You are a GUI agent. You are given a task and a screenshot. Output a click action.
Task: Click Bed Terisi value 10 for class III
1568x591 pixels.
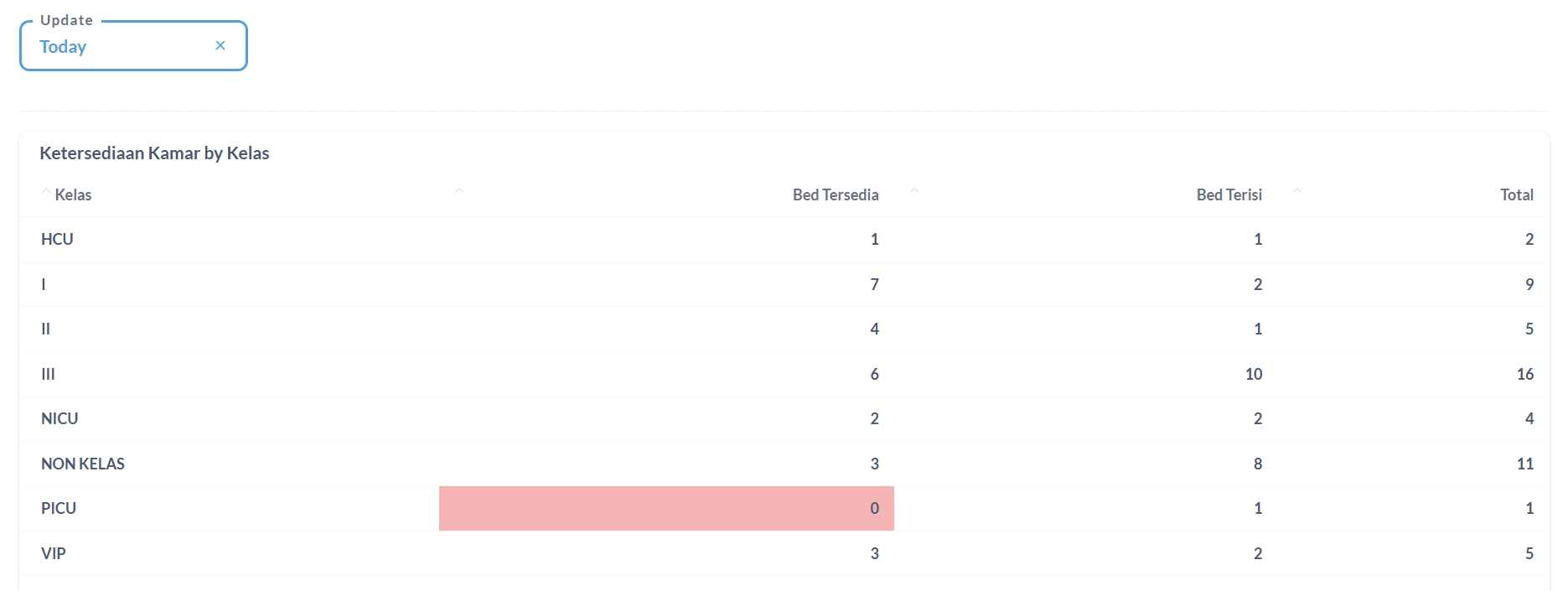[1253, 374]
